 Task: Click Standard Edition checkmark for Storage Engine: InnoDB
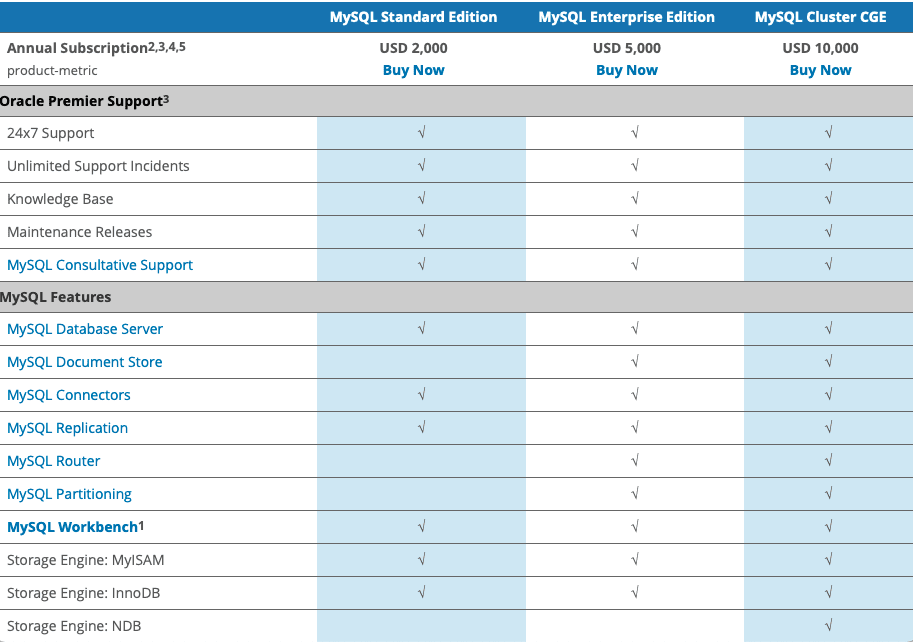(422, 593)
